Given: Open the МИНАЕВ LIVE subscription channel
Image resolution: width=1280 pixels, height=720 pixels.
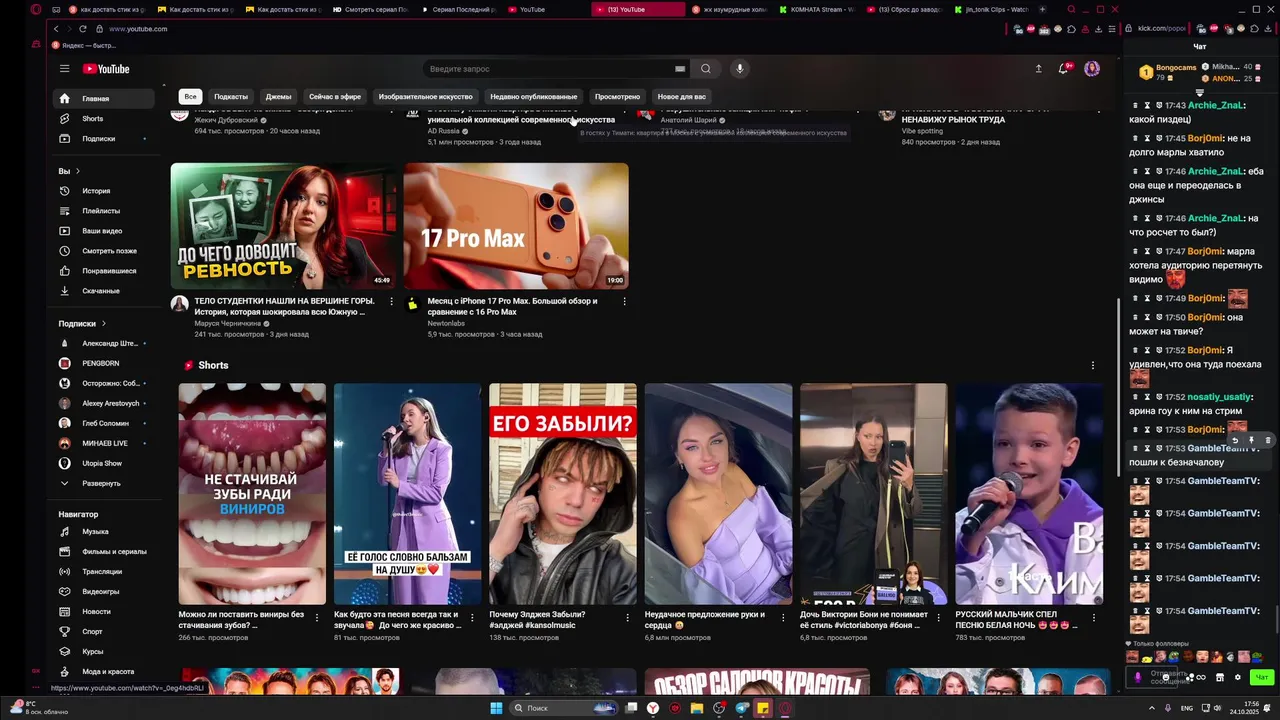Looking at the screenshot, I should pyautogui.click(x=104, y=443).
